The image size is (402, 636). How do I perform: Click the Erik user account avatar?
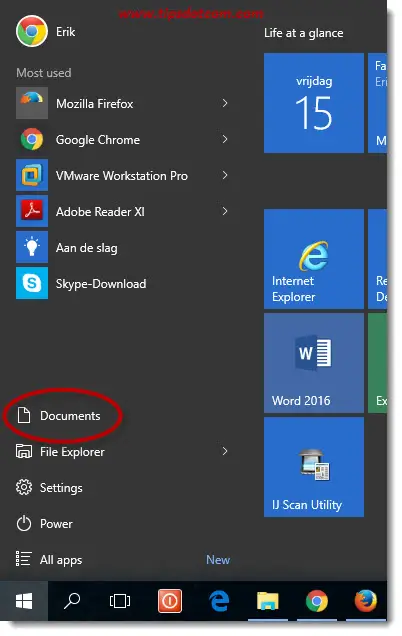32,31
